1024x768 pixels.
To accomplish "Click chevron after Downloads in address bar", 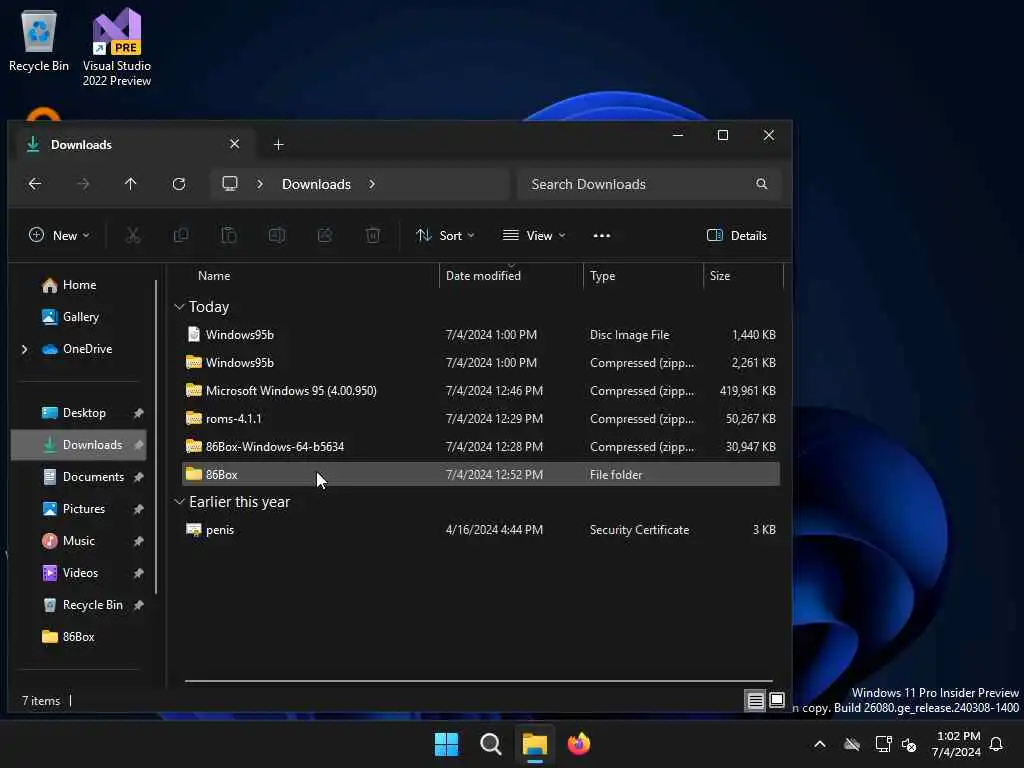I will (x=372, y=184).
